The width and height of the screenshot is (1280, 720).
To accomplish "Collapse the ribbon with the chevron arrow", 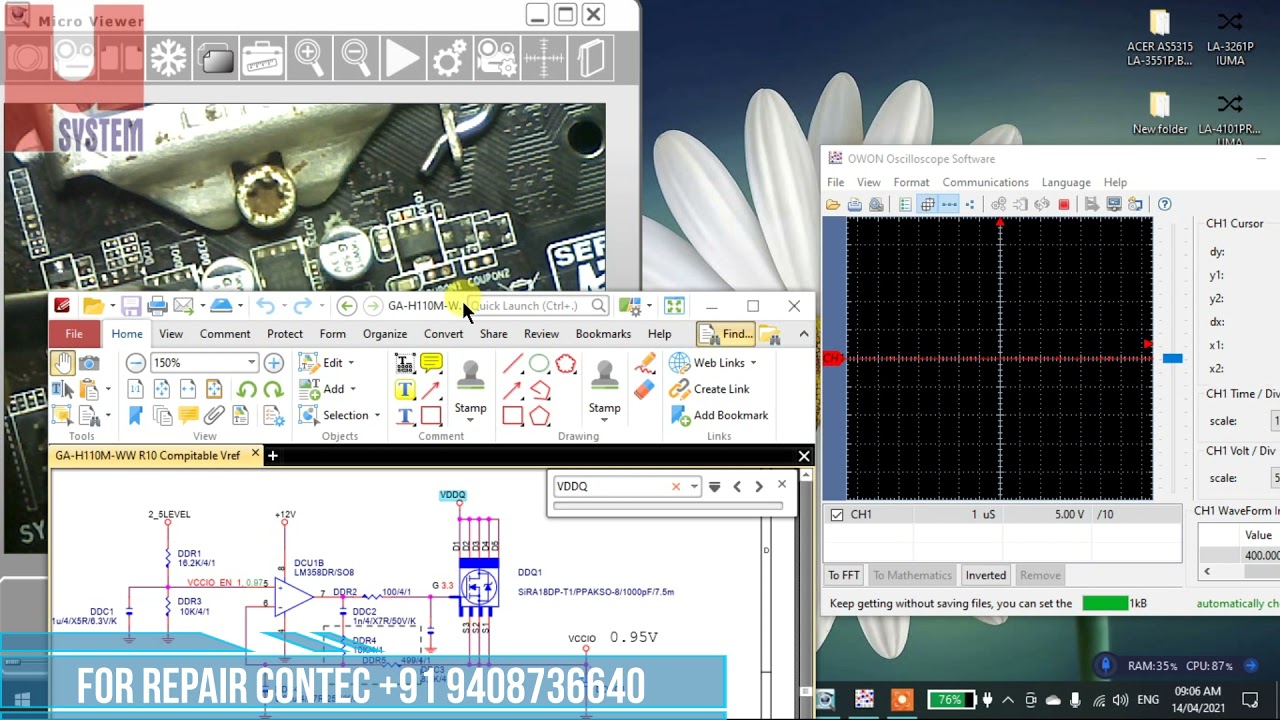I will coord(804,334).
